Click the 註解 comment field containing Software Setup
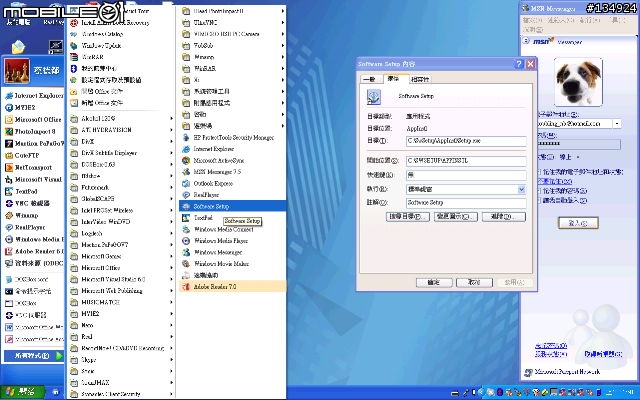Screen dimensions: 640x400 click(x=466, y=202)
